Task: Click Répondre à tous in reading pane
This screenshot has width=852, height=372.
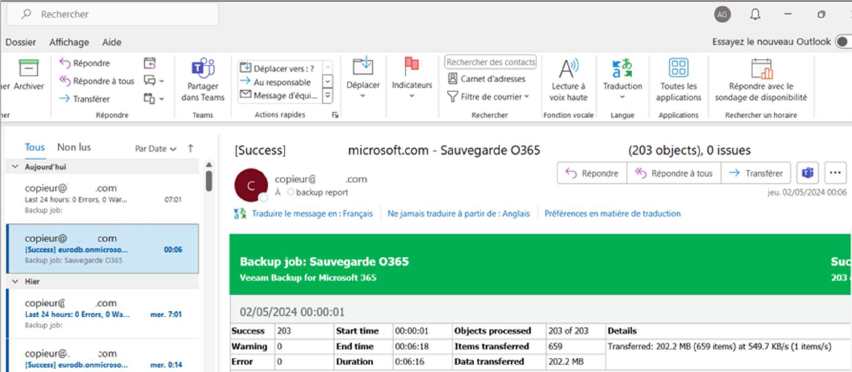Action: tap(674, 173)
